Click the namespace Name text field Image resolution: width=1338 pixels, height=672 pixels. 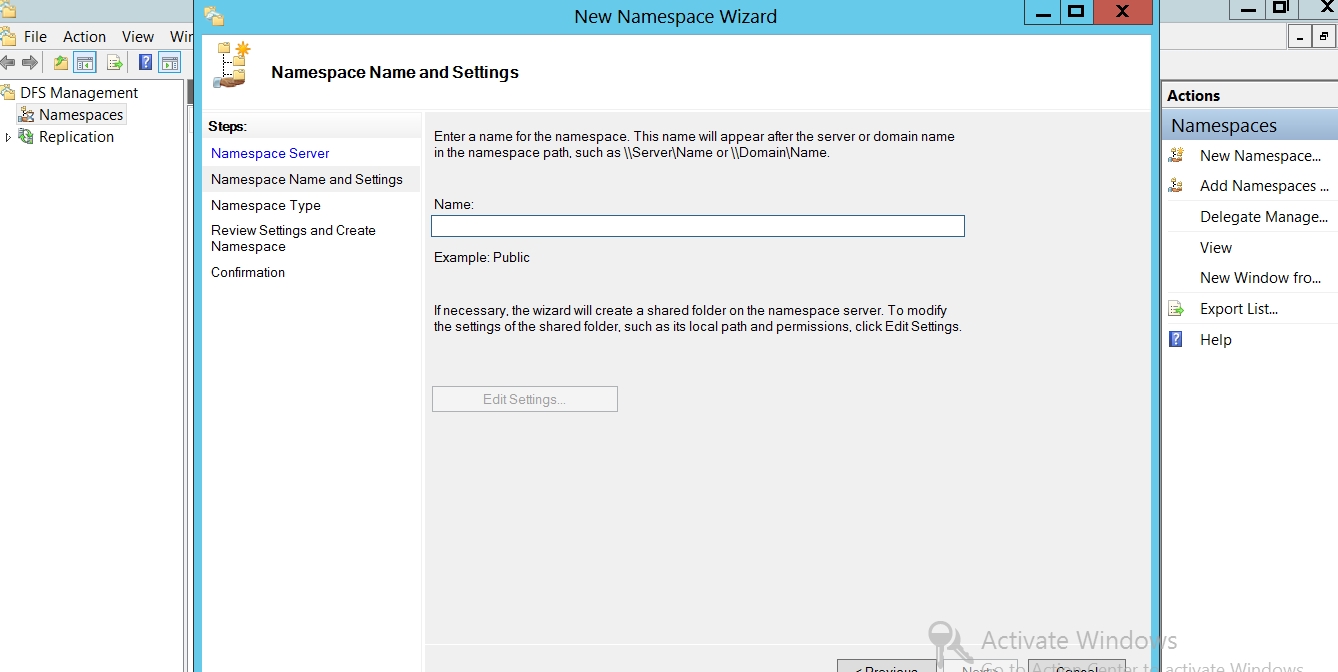click(697, 226)
